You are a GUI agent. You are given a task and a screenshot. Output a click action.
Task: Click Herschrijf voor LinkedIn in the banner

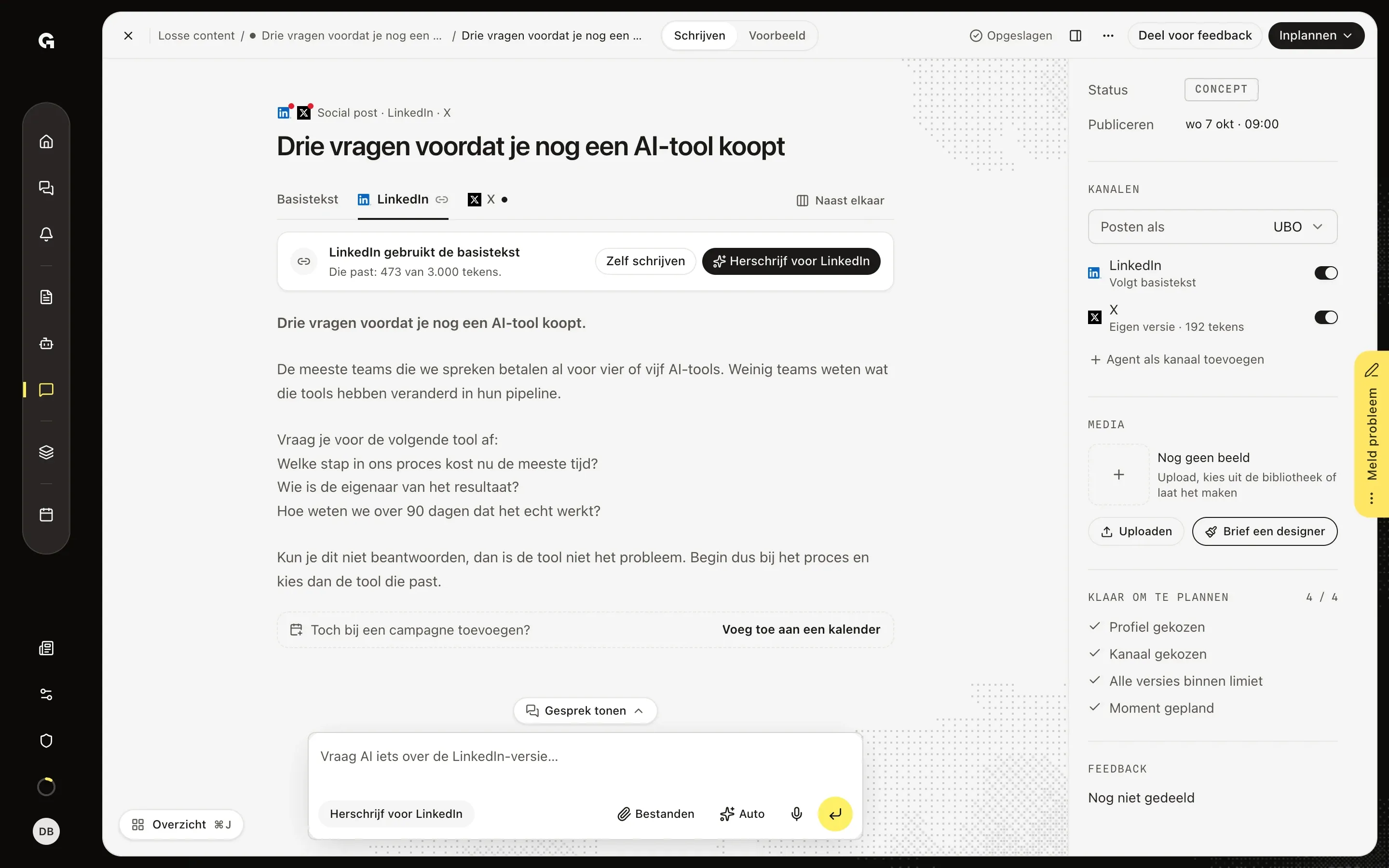click(791, 261)
